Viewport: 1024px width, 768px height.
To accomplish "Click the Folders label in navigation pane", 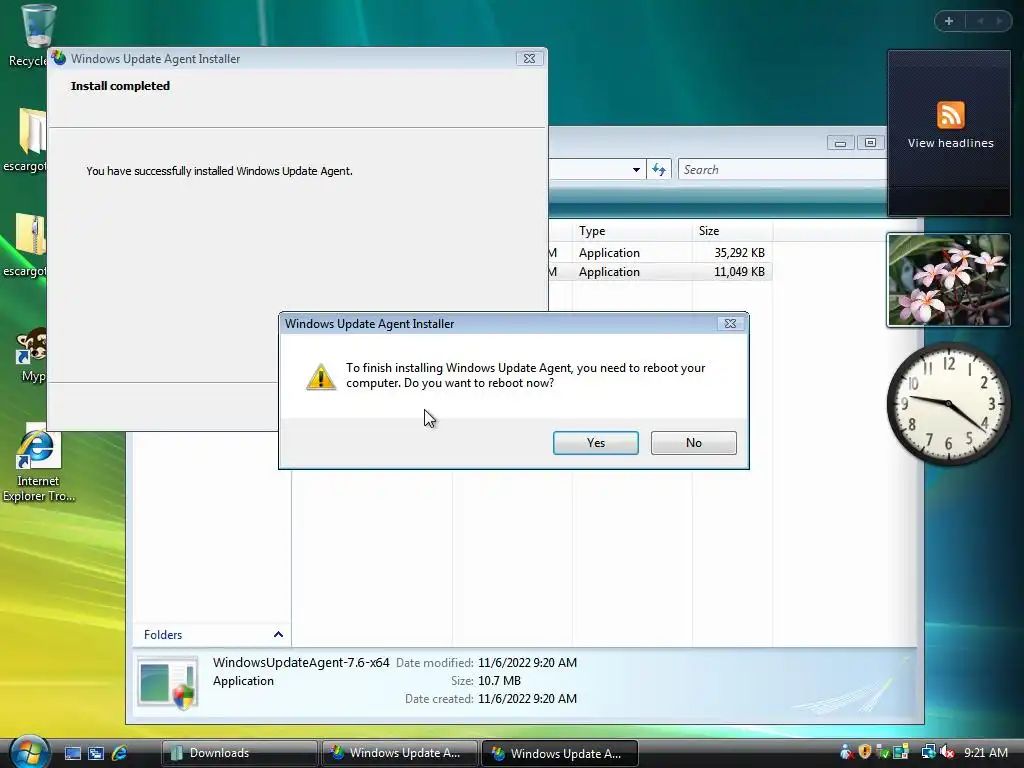I will coord(163,635).
